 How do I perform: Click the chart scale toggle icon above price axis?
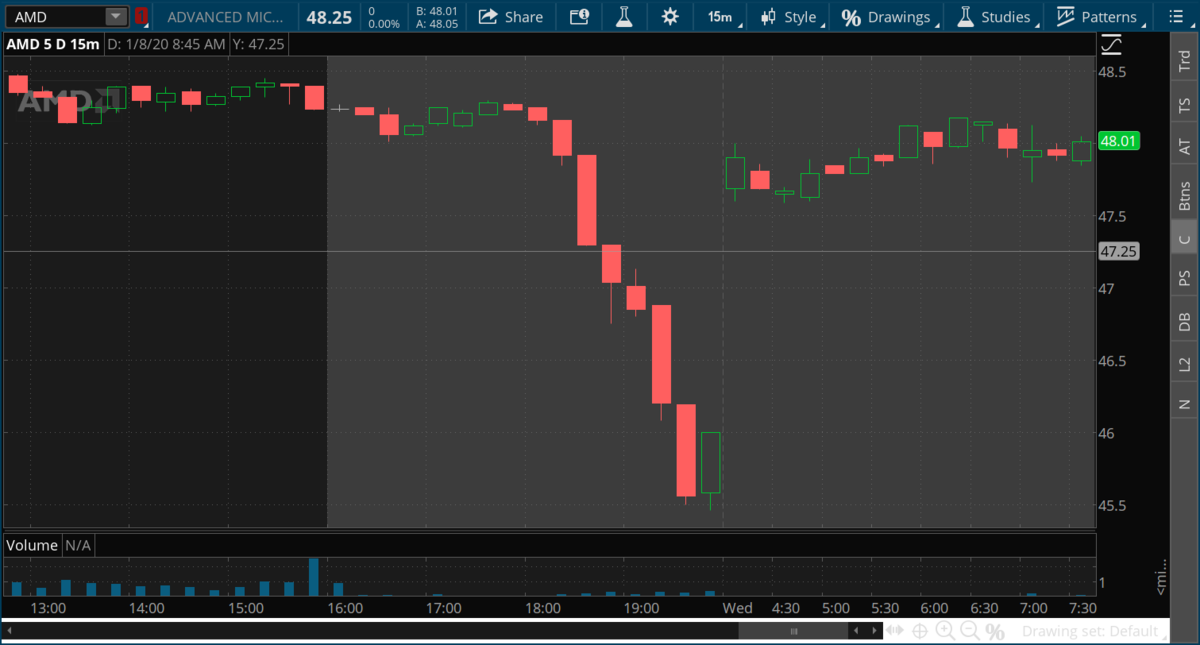(1111, 44)
